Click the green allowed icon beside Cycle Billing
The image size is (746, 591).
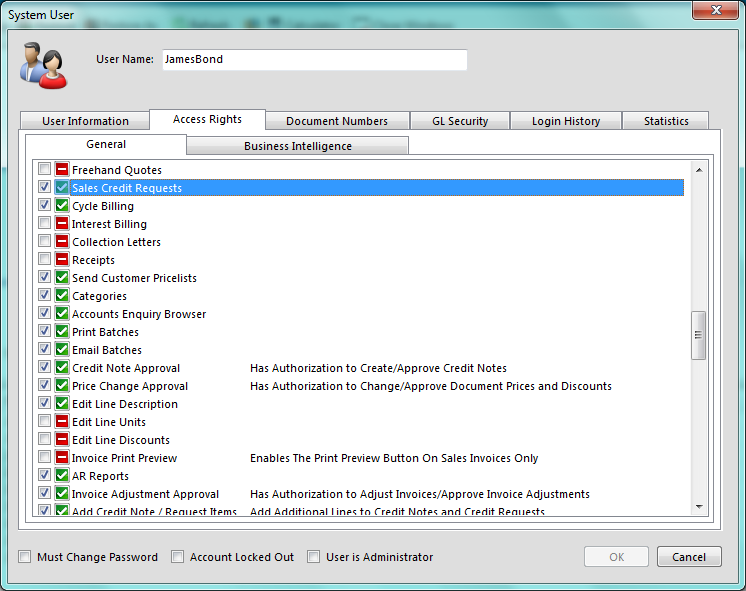point(62,206)
